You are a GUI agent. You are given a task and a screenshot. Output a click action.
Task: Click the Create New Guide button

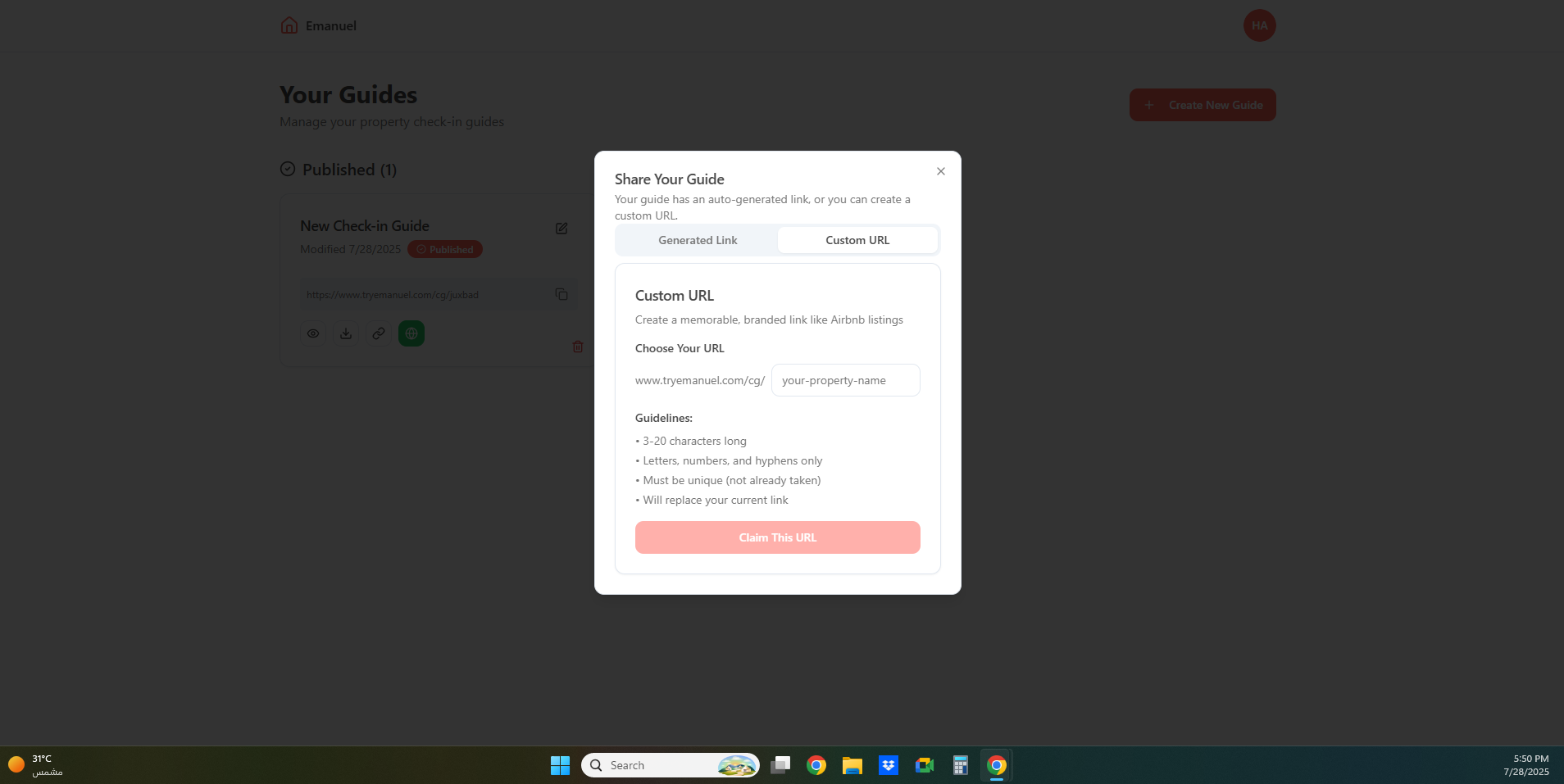(1202, 105)
